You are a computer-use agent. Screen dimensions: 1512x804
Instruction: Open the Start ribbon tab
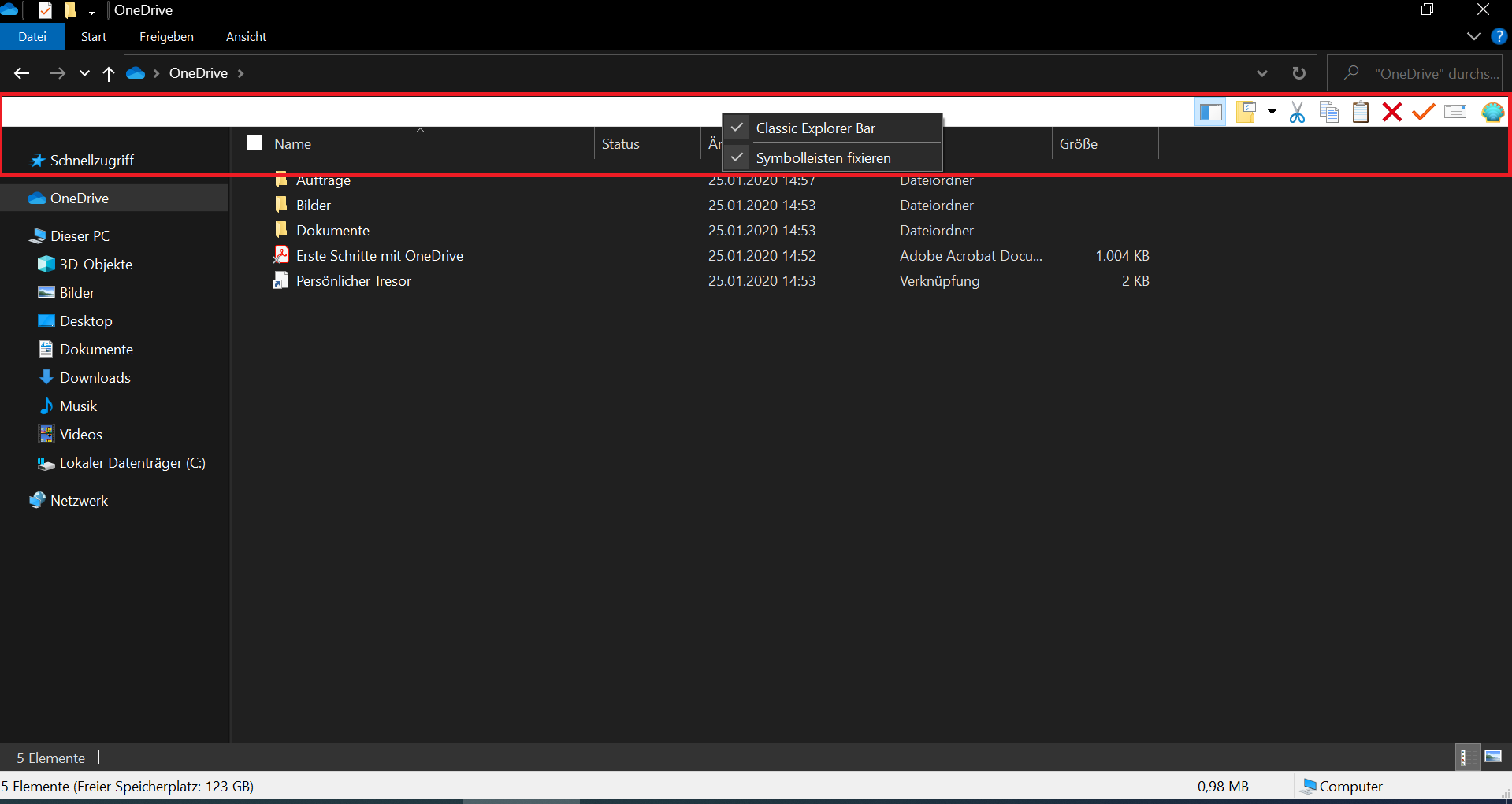(x=94, y=36)
